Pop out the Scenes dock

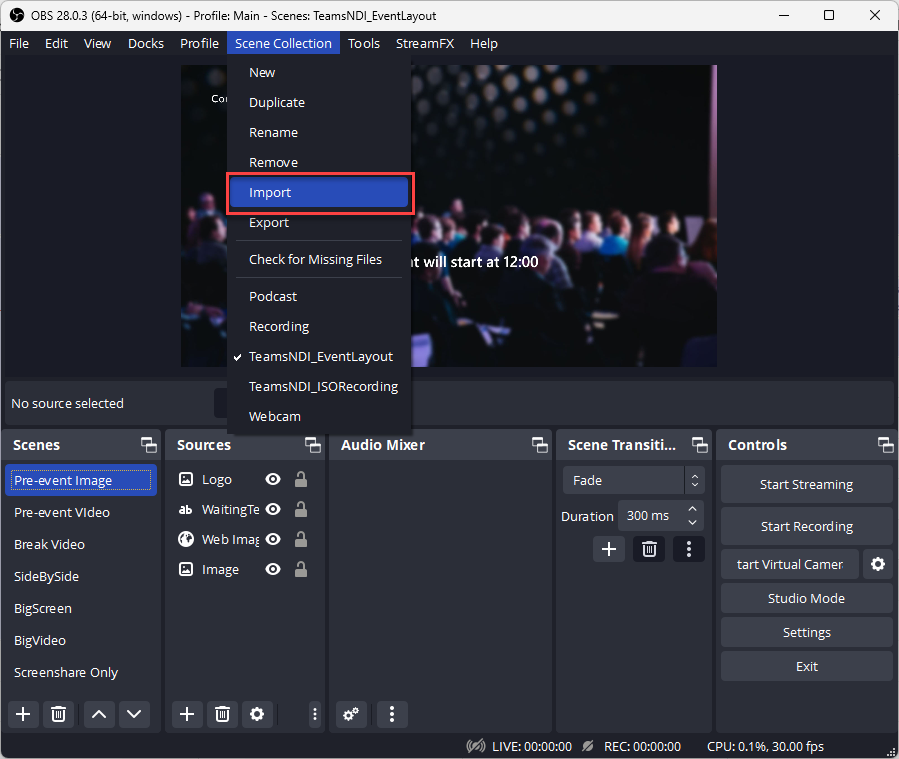(x=148, y=445)
